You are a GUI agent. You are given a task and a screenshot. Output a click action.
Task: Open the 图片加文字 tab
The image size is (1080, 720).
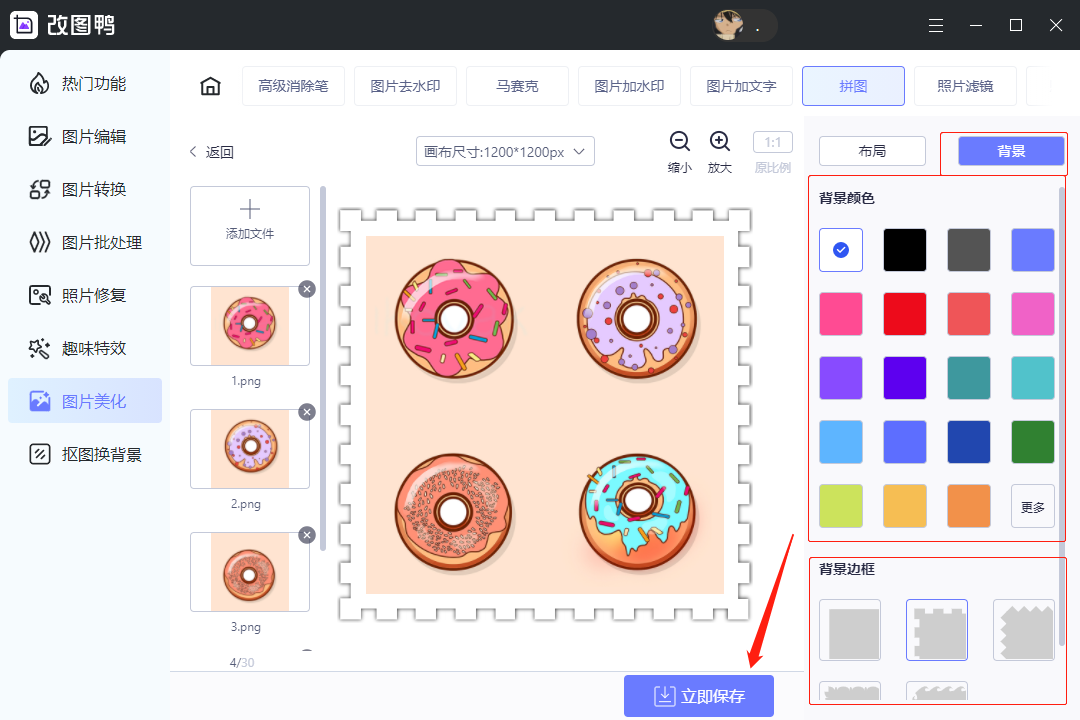tap(741, 86)
